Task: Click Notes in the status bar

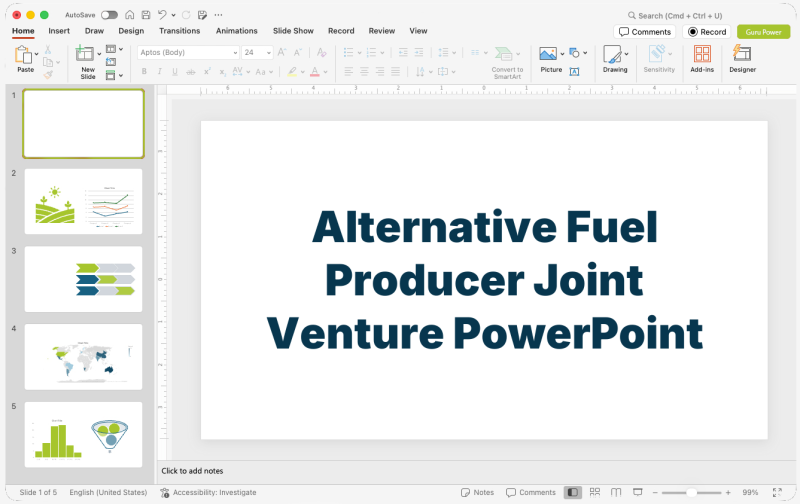Action: (478, 492)
